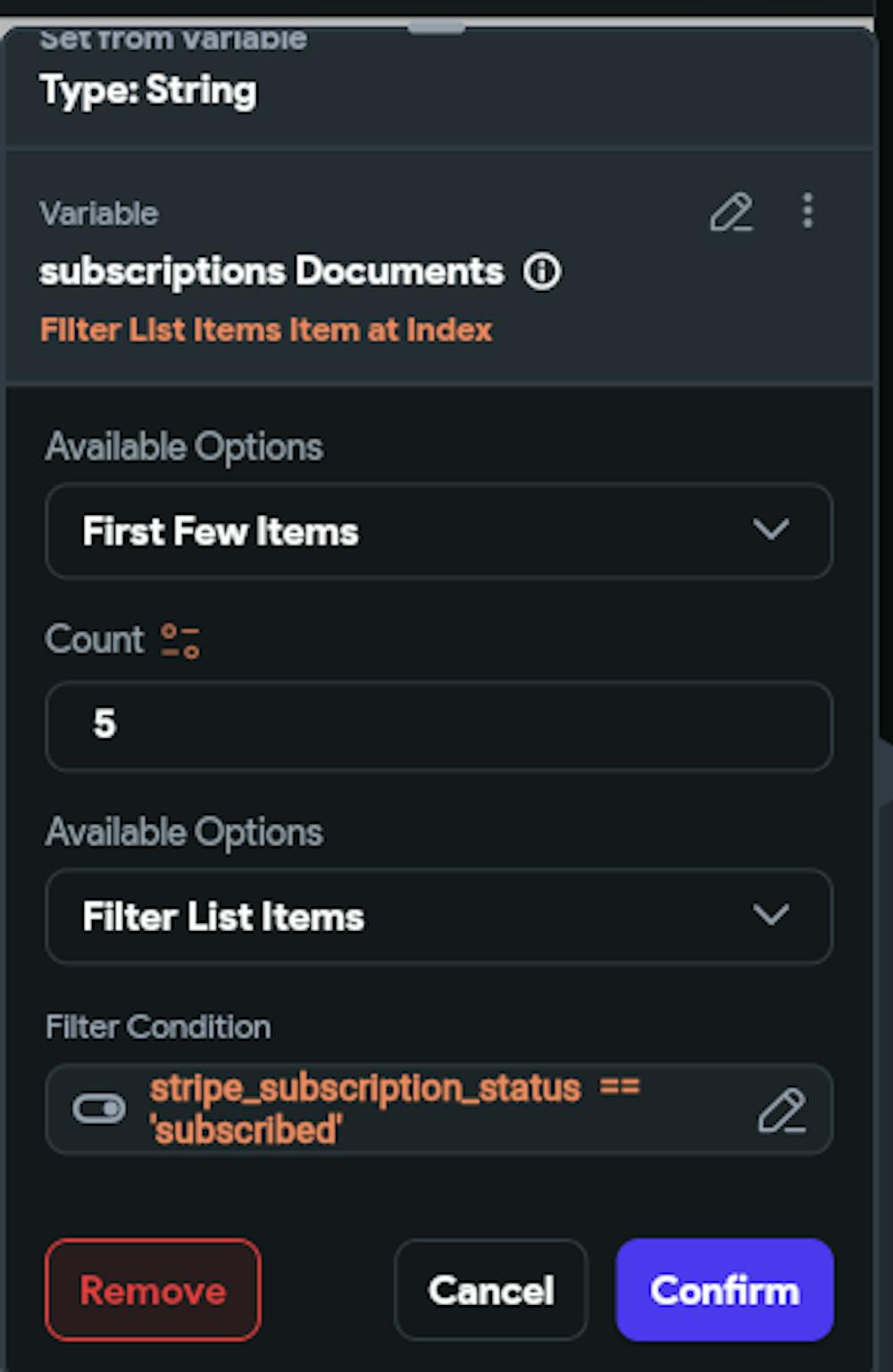This screenshot has height=1372, width=893.
Task: Click the Cancel button
Action: tap(490, 1290)
